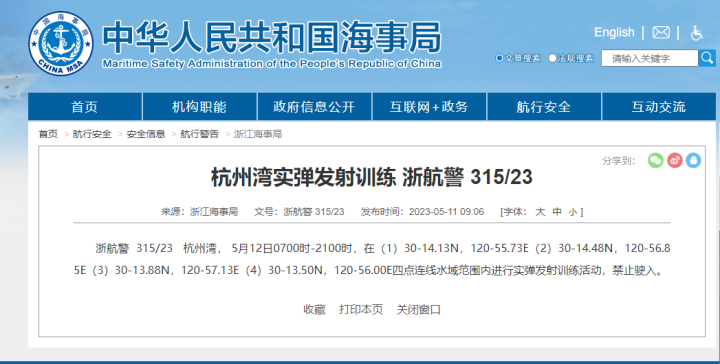720x364 pixels.
Task: Open 航行警告 breadcrumb link
Action: coord(199,134)
